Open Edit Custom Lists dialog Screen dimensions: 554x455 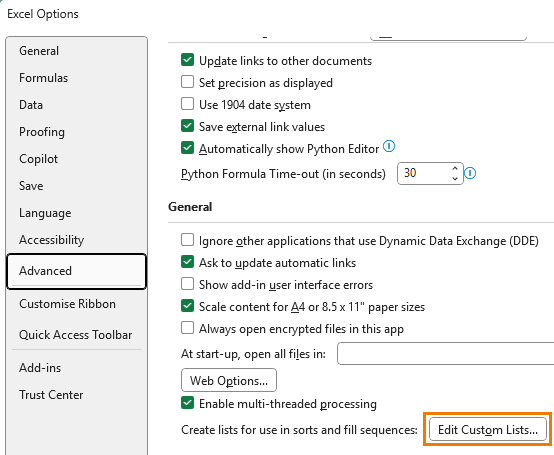tap(488, 430)
